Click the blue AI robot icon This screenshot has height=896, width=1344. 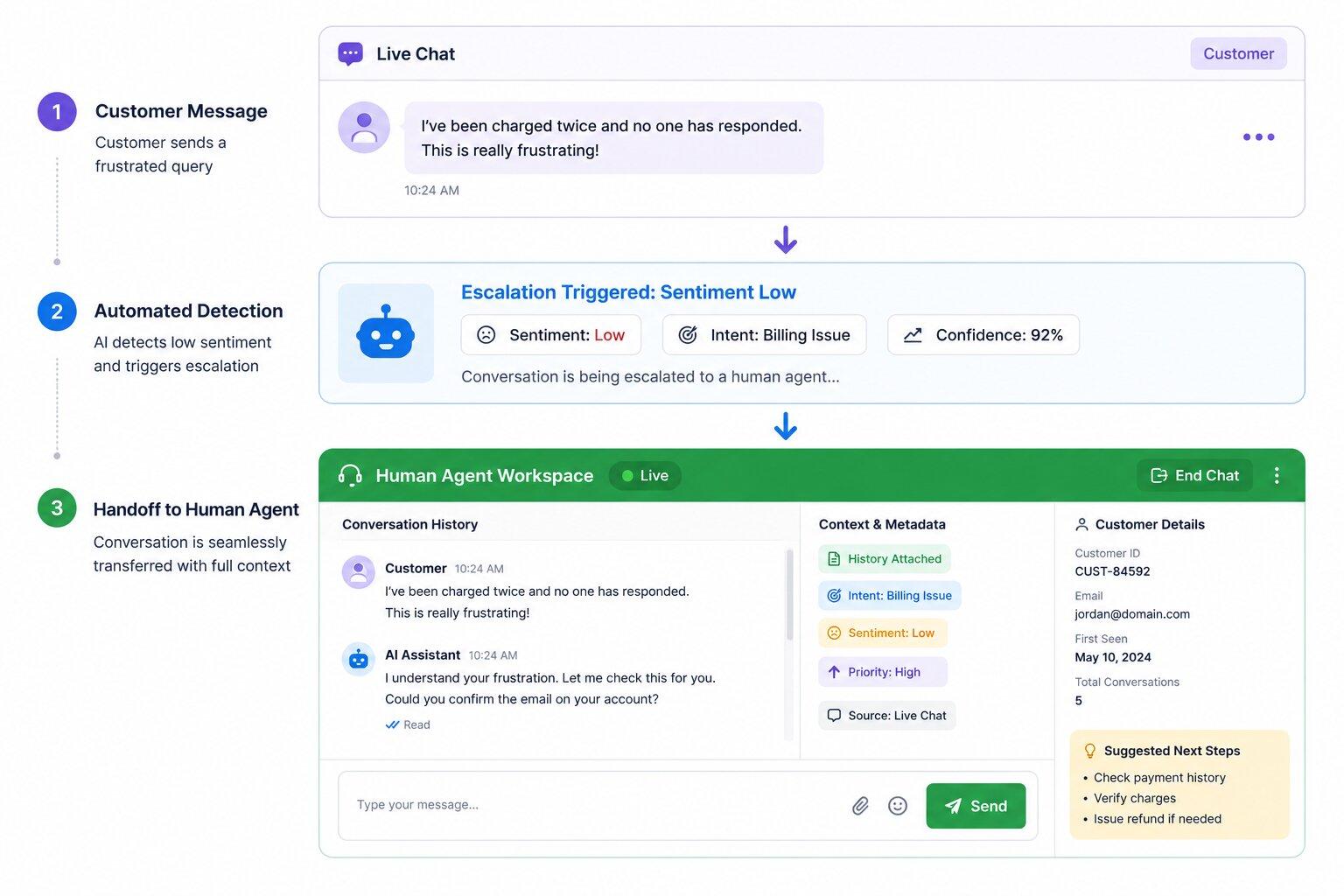pos(386,333)
